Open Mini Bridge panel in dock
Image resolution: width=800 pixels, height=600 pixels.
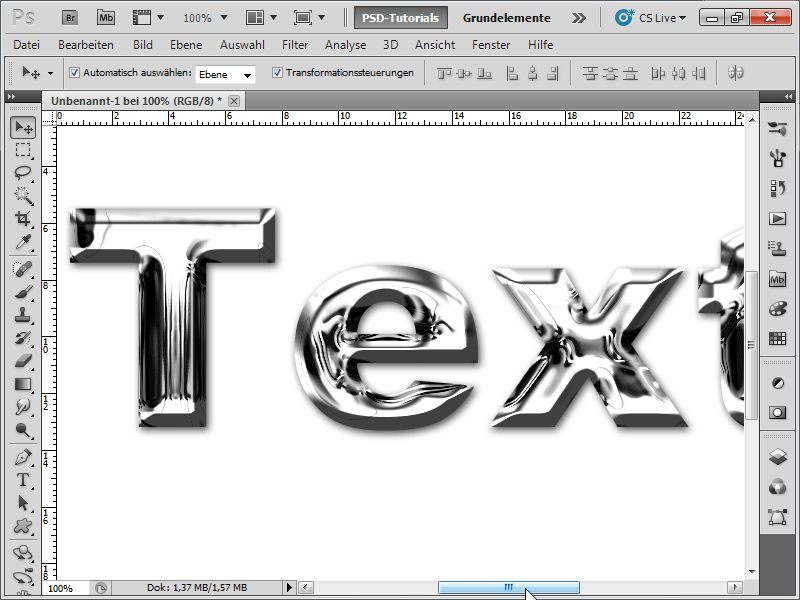[x=777, y=279]
